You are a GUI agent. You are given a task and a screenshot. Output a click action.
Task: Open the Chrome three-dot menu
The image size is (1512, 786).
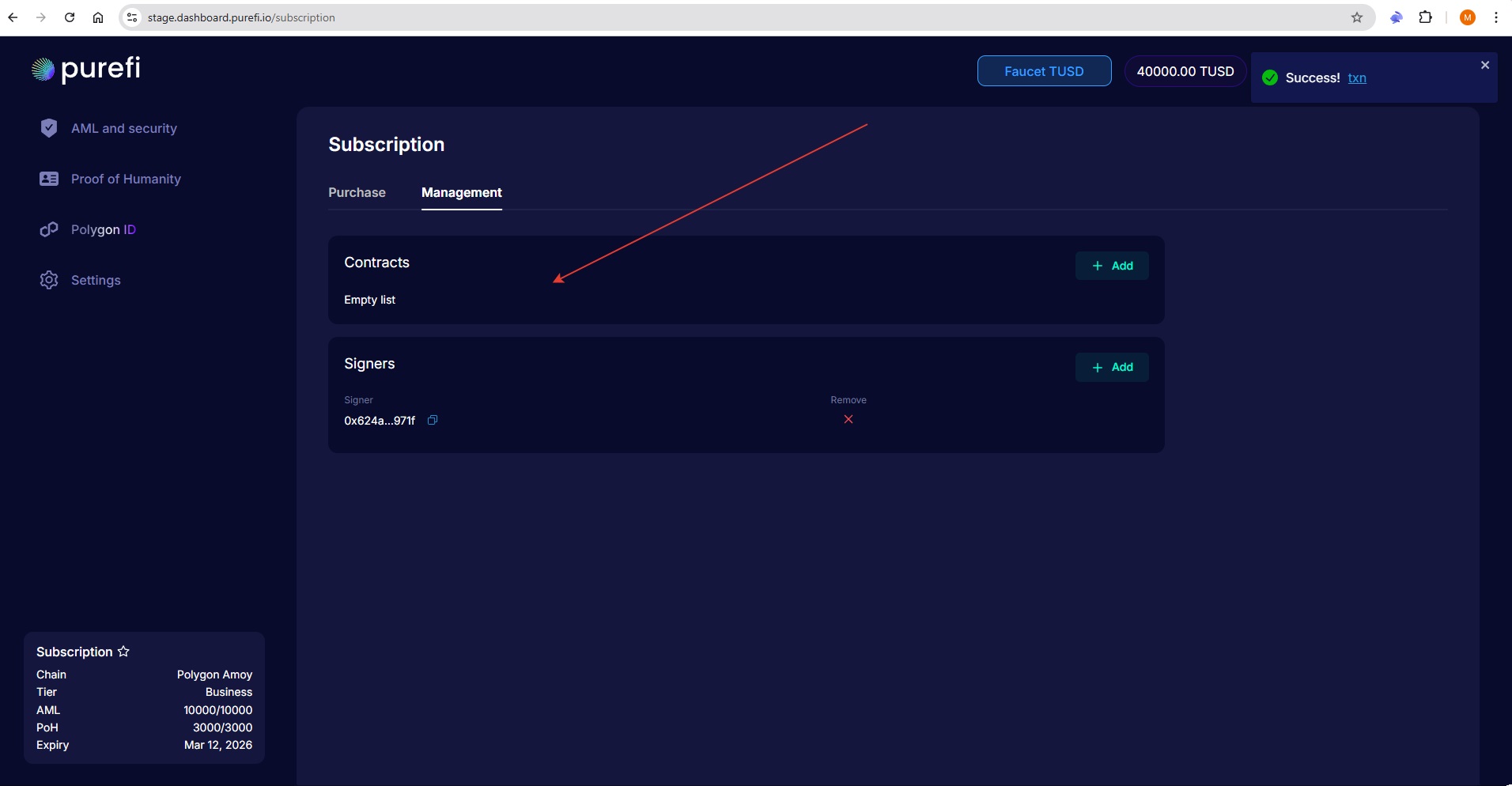(1495, 17)
